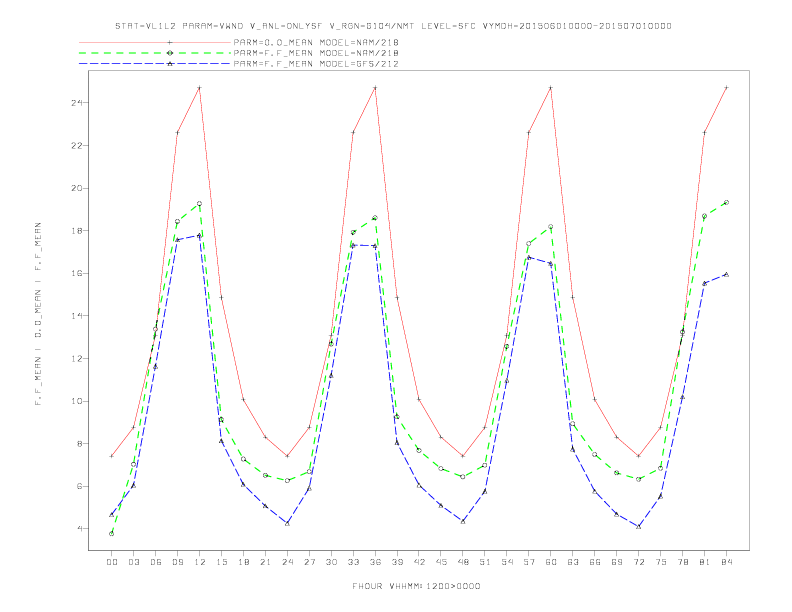Click y-axis tick label 8
Image resolution: width=792 pixels, height=612 pixels.
(x=80, y=444)
